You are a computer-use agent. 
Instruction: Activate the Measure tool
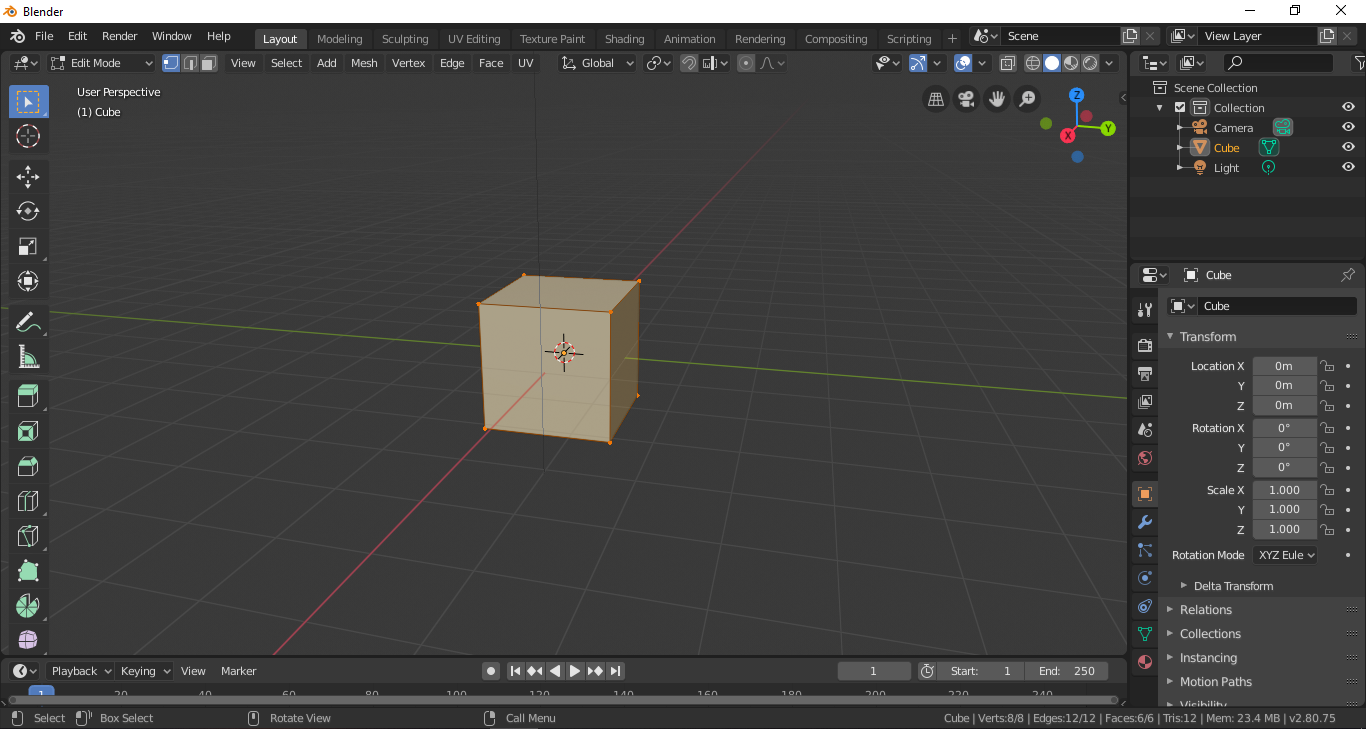28,357
